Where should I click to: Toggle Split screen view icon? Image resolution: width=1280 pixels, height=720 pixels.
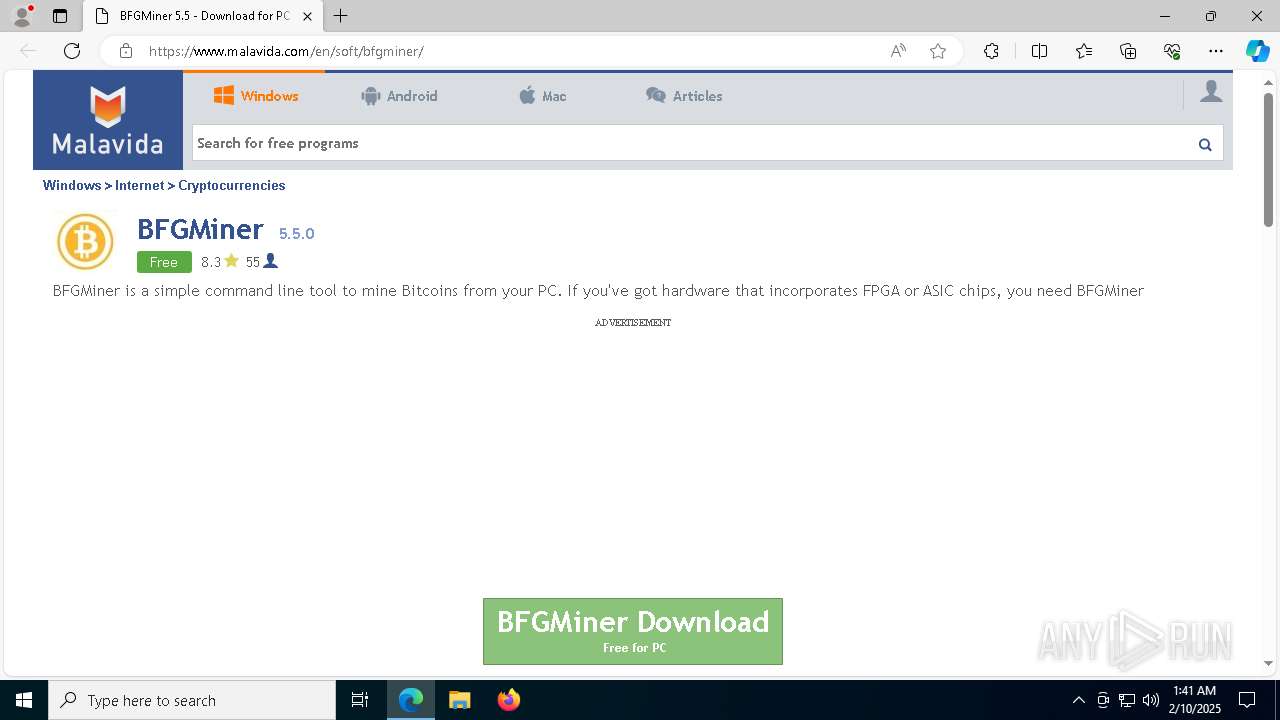click(x=1039, y=51)
